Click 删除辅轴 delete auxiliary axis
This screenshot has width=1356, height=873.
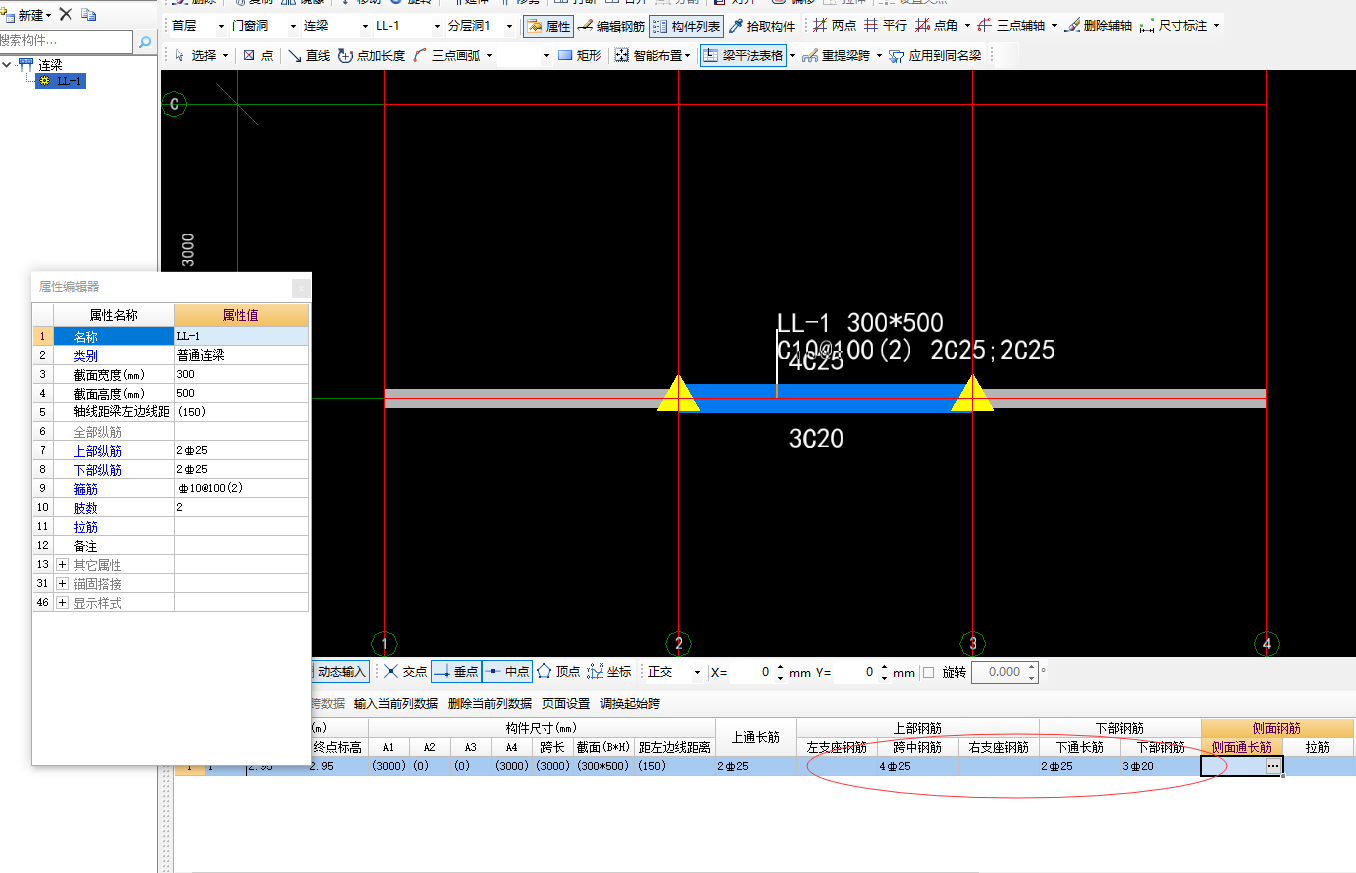1098,26
